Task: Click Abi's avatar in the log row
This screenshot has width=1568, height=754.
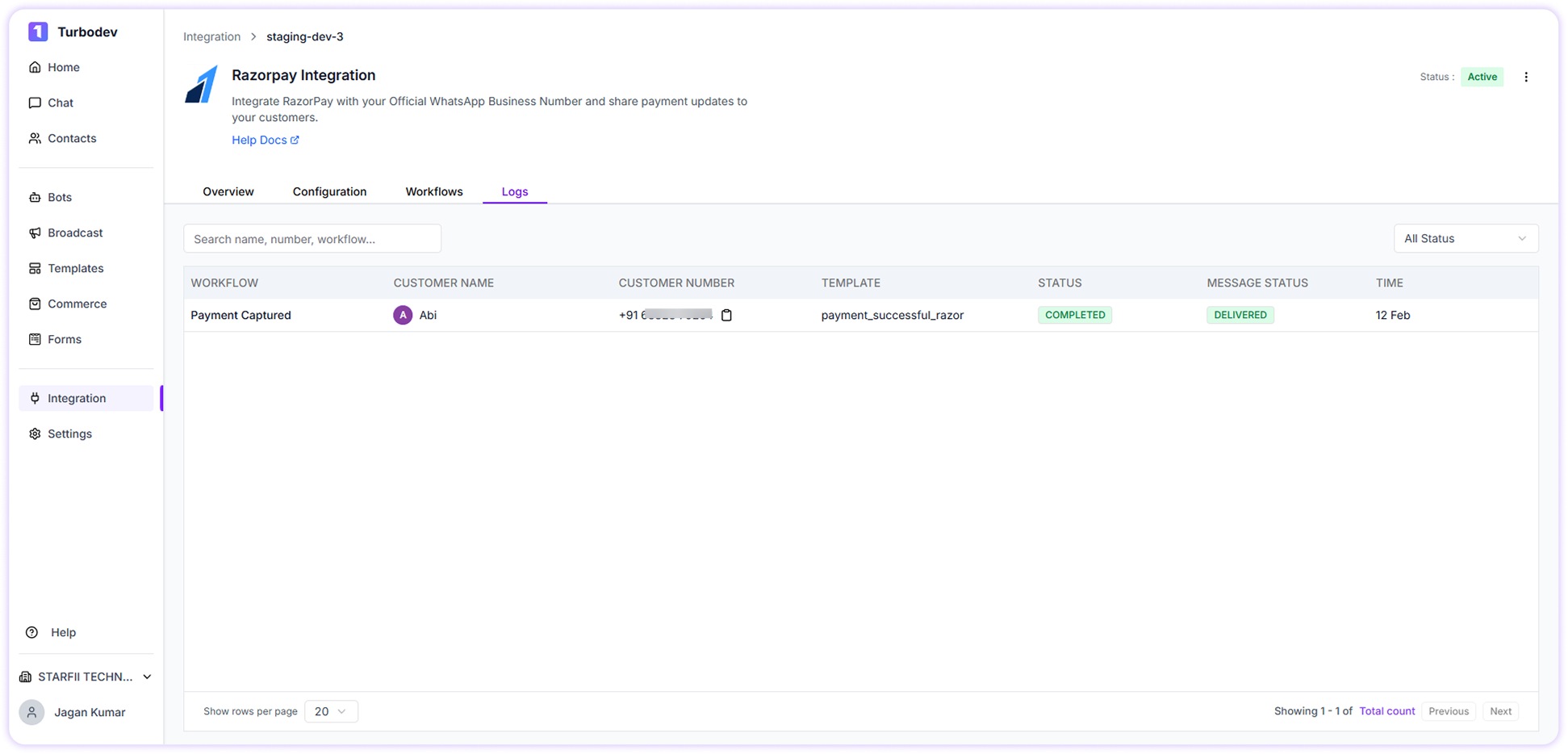Action: (x=403, y=315)
